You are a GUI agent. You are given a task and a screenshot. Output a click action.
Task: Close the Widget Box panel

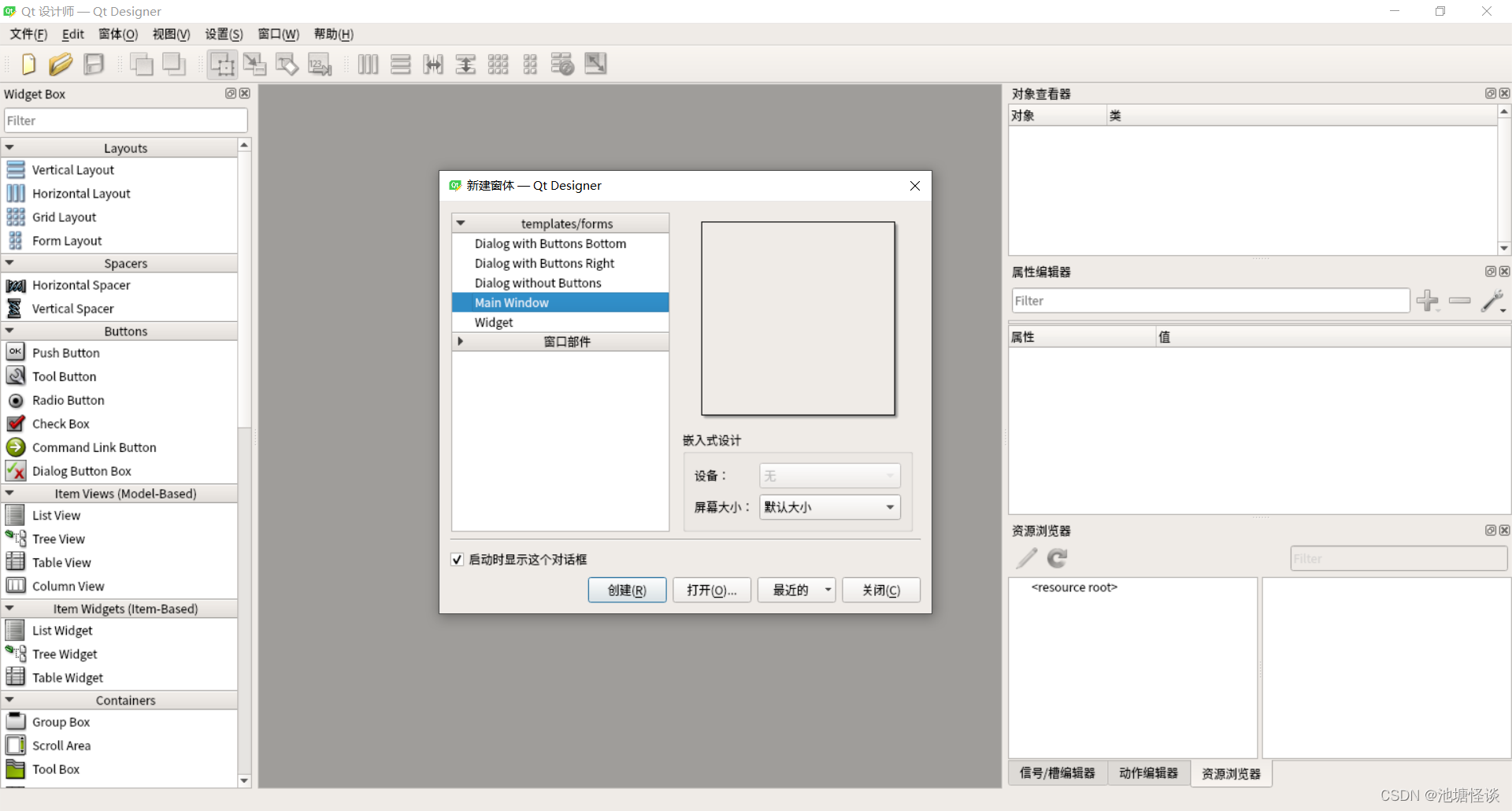(x=245, y=93)
